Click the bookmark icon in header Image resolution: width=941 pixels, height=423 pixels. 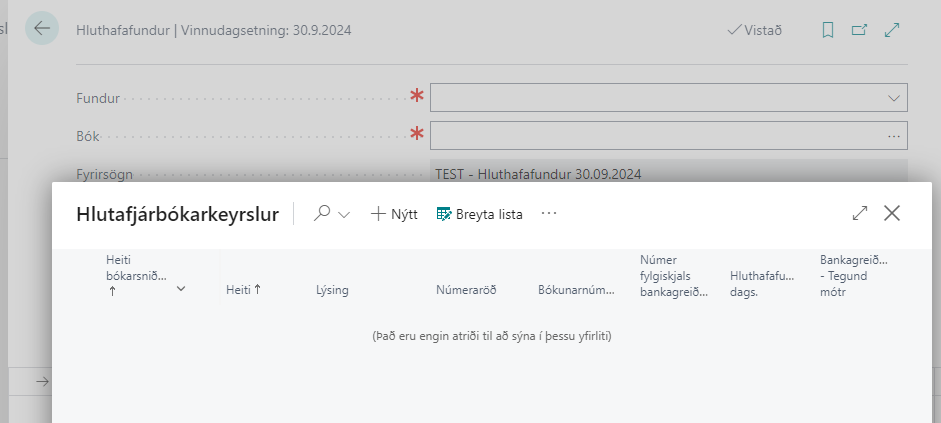click(827, 30)
